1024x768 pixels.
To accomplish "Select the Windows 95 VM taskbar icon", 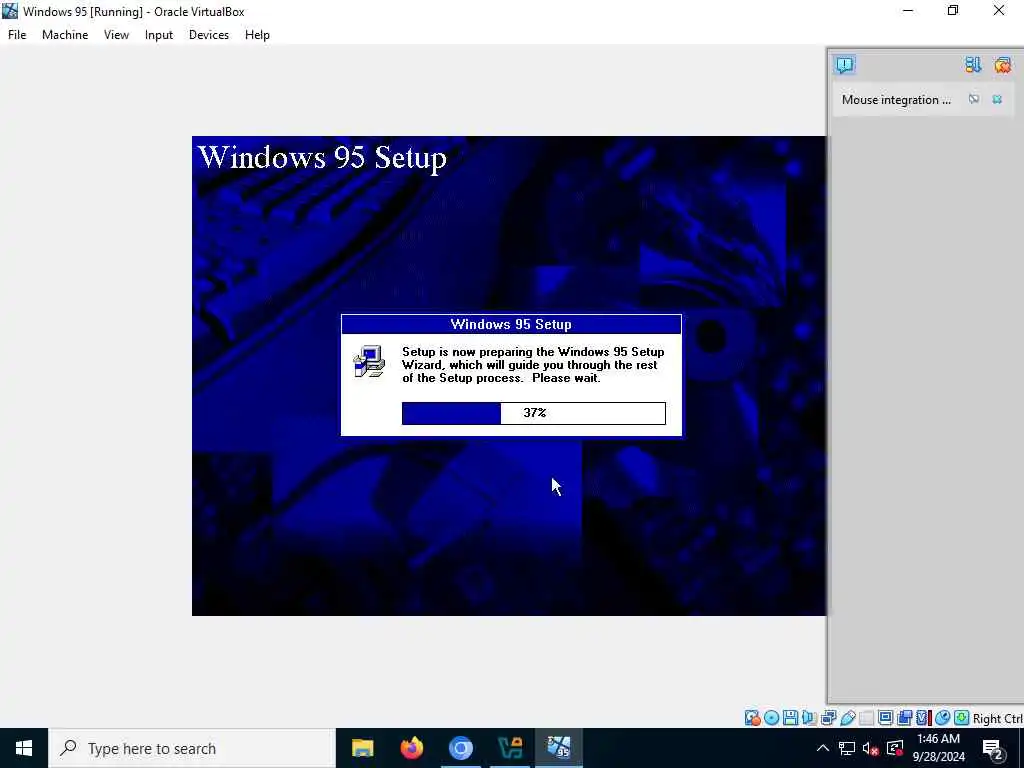I will [x=559, y=748].
